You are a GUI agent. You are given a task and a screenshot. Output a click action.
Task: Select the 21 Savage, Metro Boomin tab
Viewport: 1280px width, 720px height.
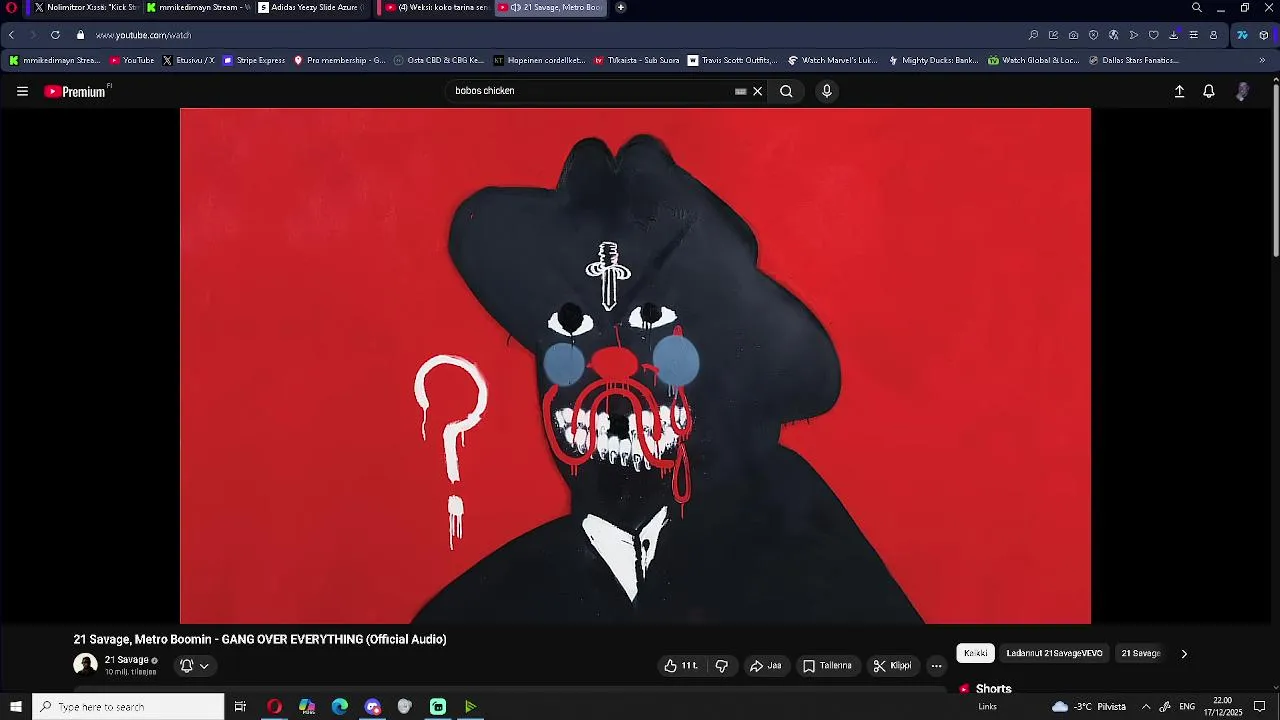(551, 7)
